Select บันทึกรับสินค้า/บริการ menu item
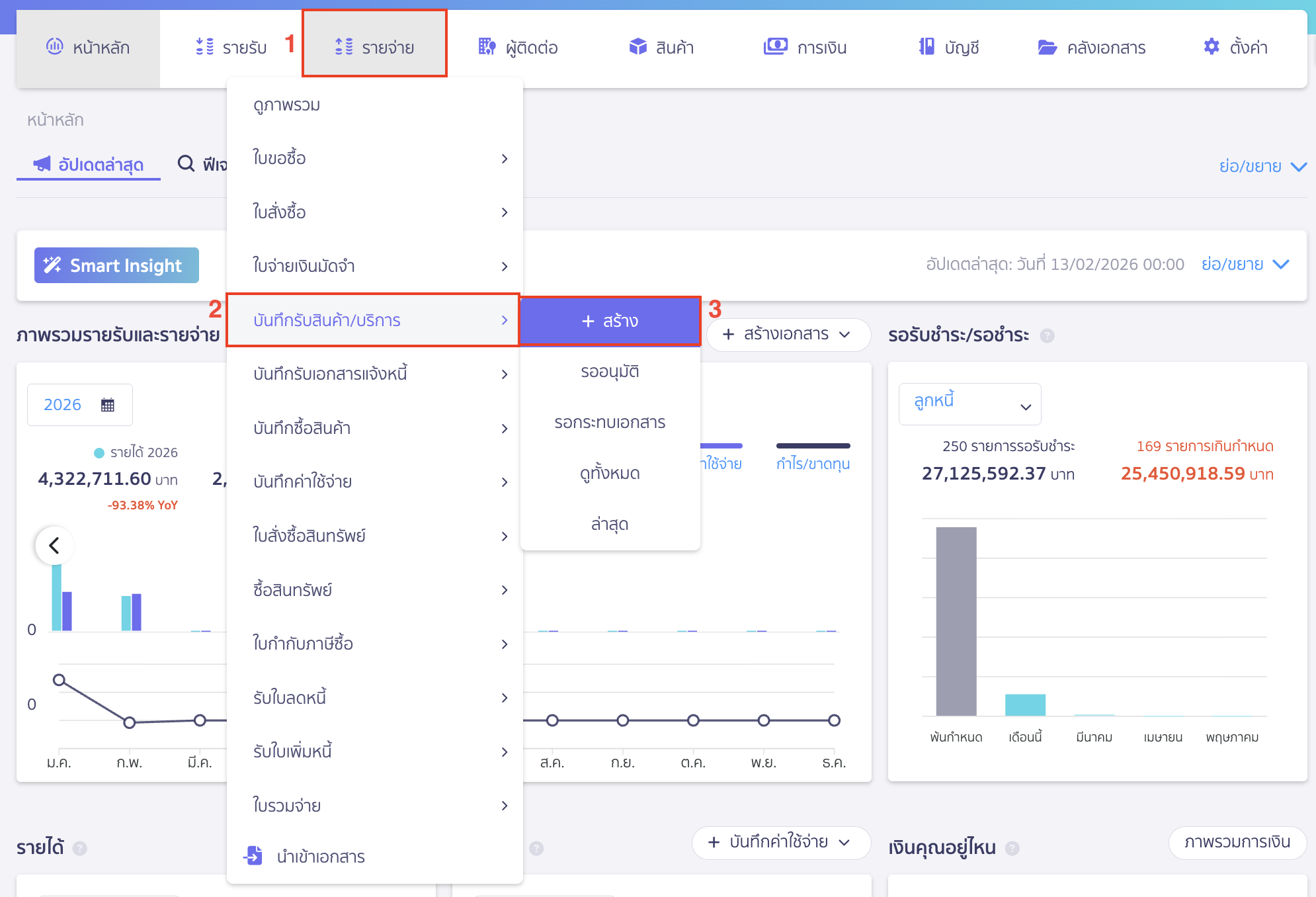 point(373,320)
